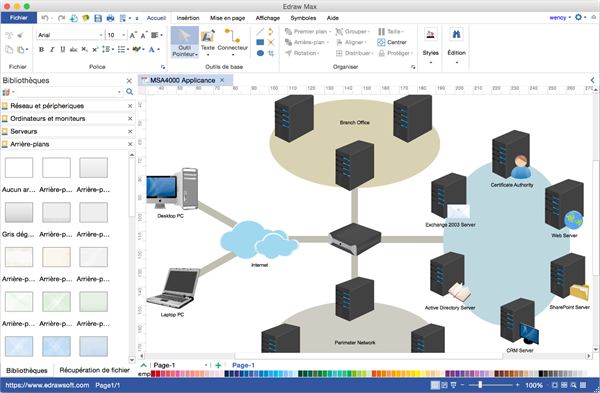Toggle Superscript formatting
The width and height of the screenshot is (600, 393).
[95, 49]
